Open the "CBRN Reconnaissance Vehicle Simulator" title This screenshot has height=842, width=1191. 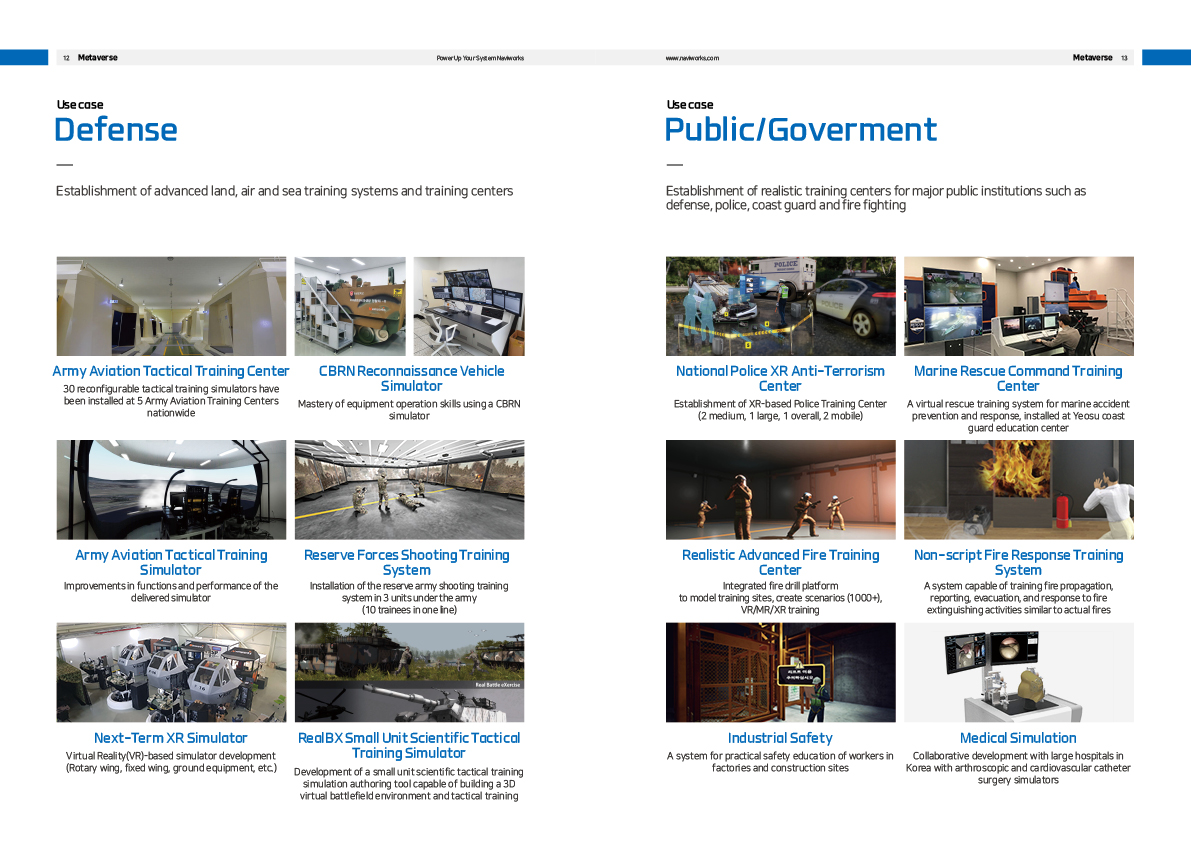tap(411, 378)
